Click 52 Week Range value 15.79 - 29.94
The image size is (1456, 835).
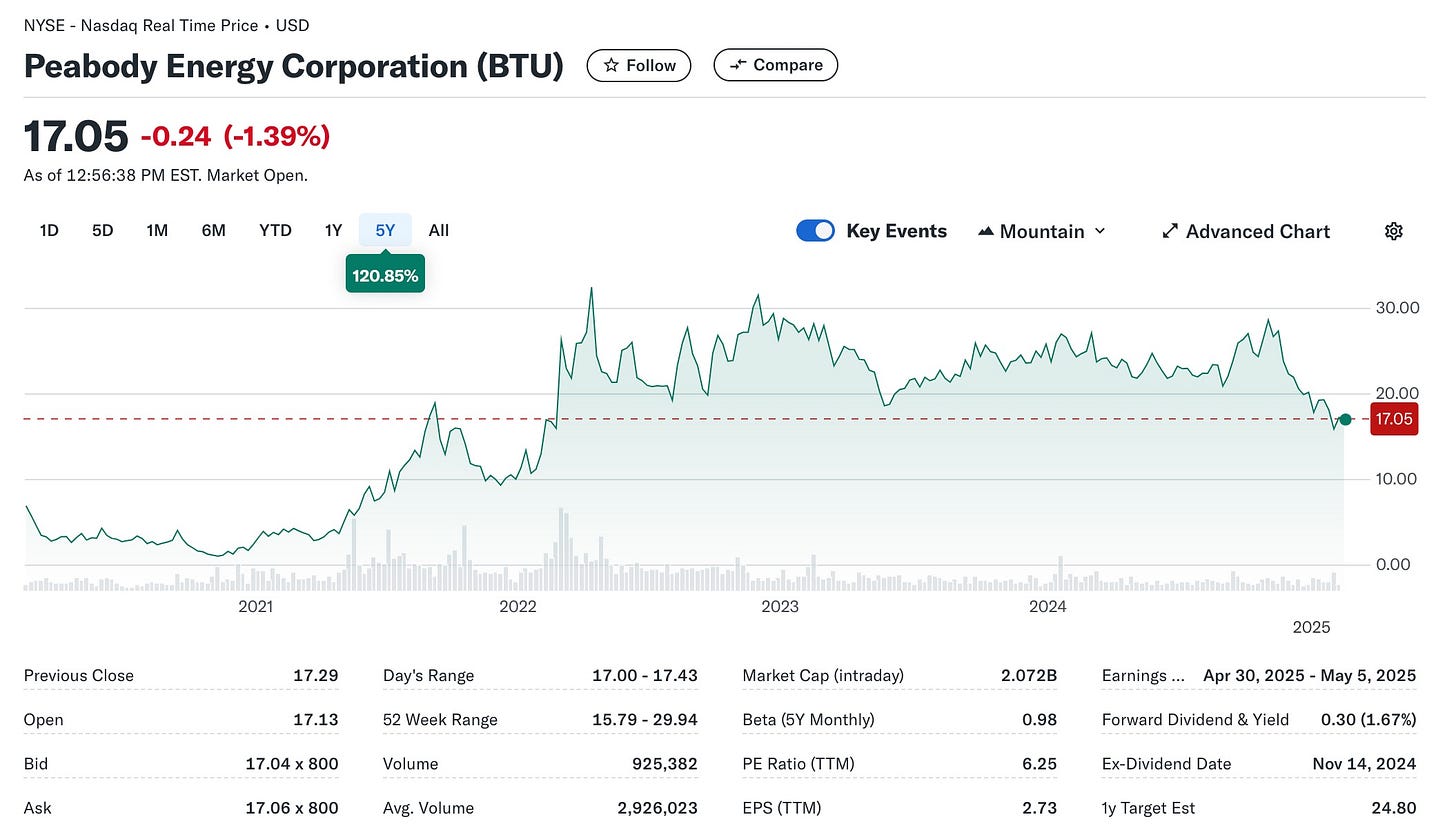tap(643, 720)
